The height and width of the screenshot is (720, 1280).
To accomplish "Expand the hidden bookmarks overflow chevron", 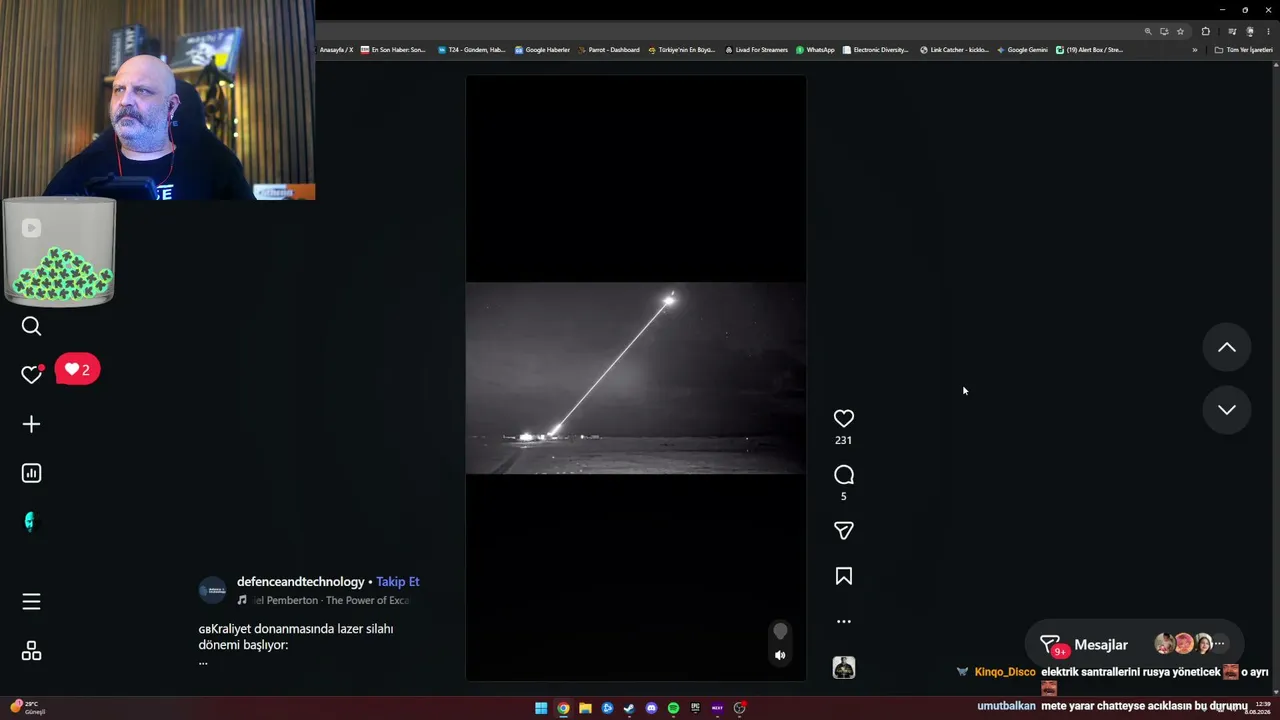I will point(1194,50).
